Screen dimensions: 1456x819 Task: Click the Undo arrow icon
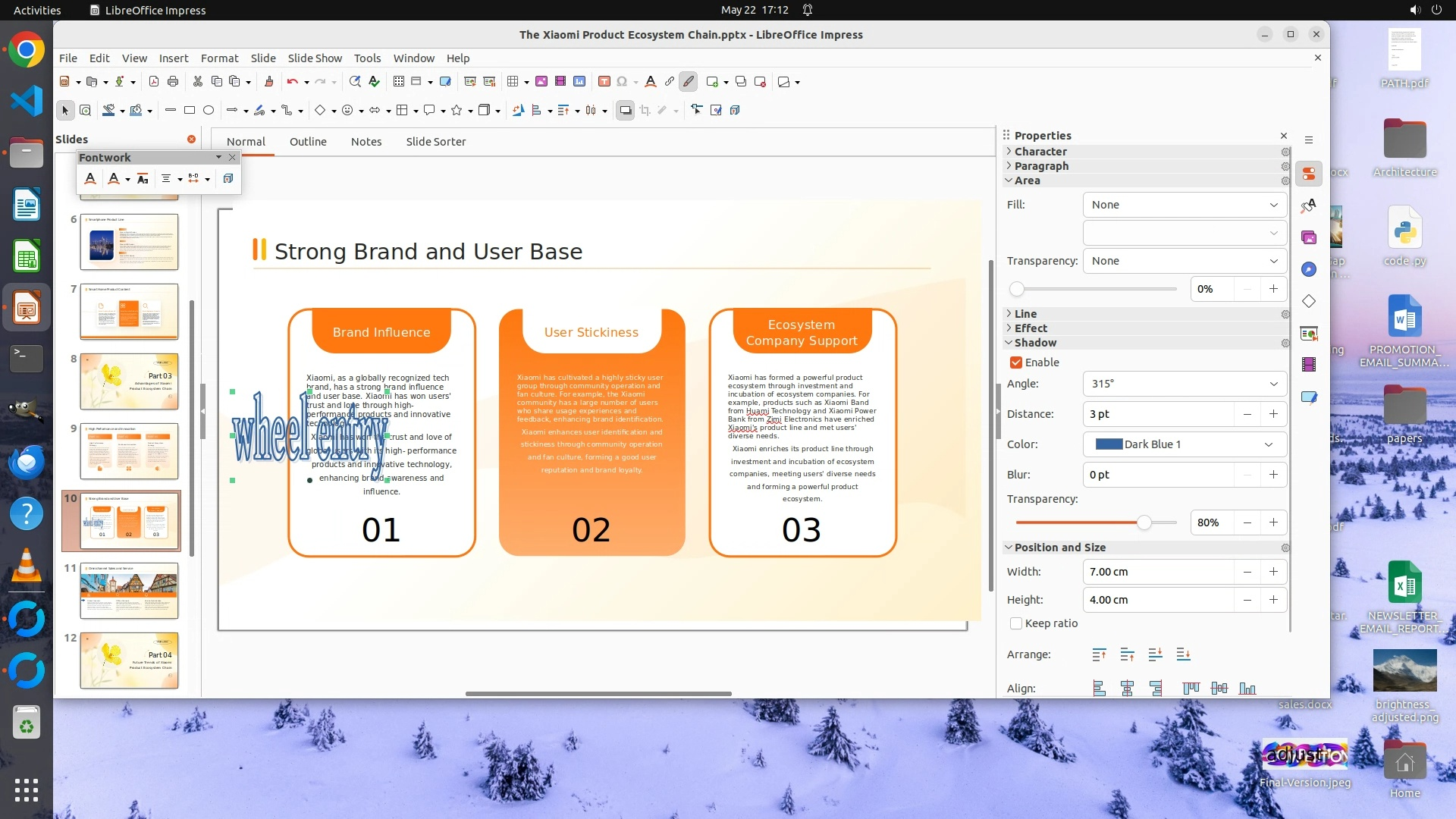pos(292,82)
